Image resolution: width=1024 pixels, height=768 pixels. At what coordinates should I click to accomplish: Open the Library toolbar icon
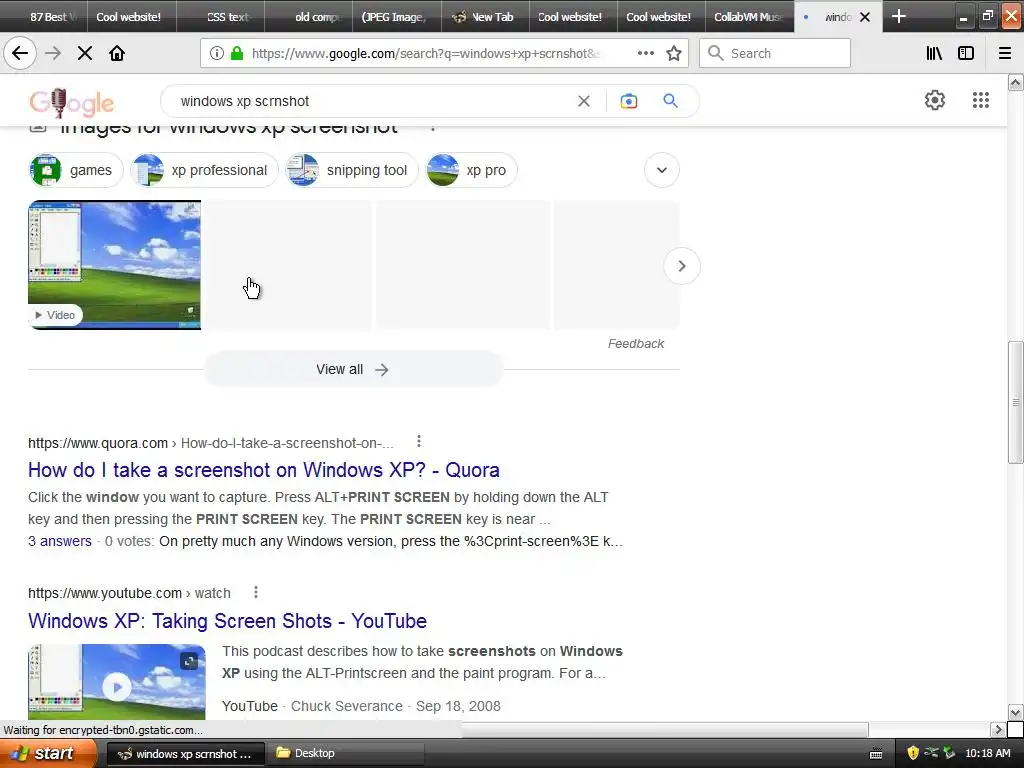click(934, 53)
